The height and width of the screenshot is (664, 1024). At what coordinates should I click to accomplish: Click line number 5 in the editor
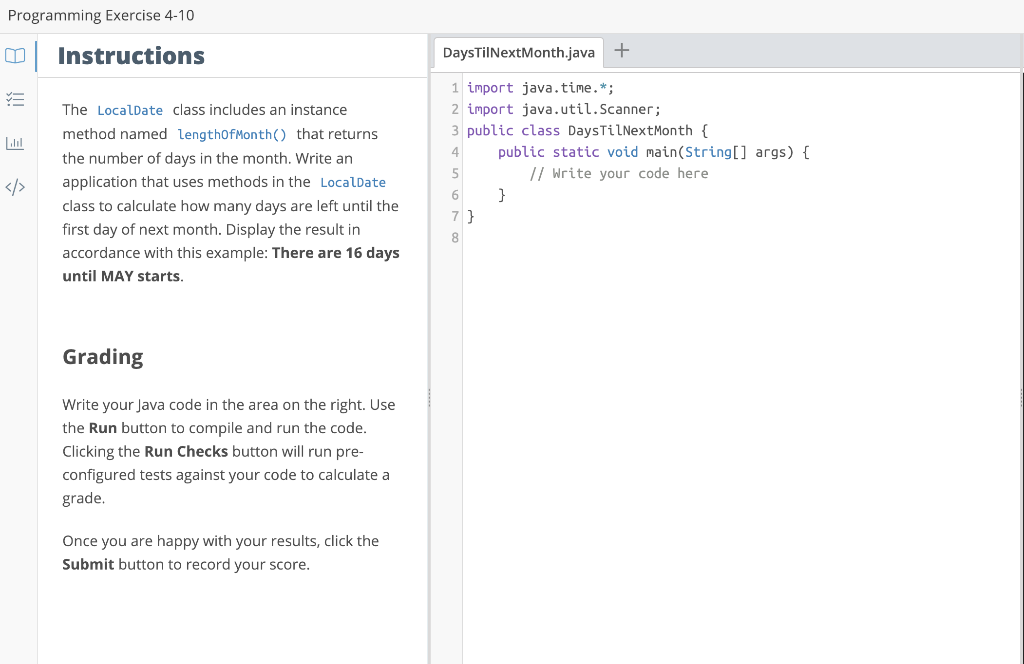tap(455, 173)
